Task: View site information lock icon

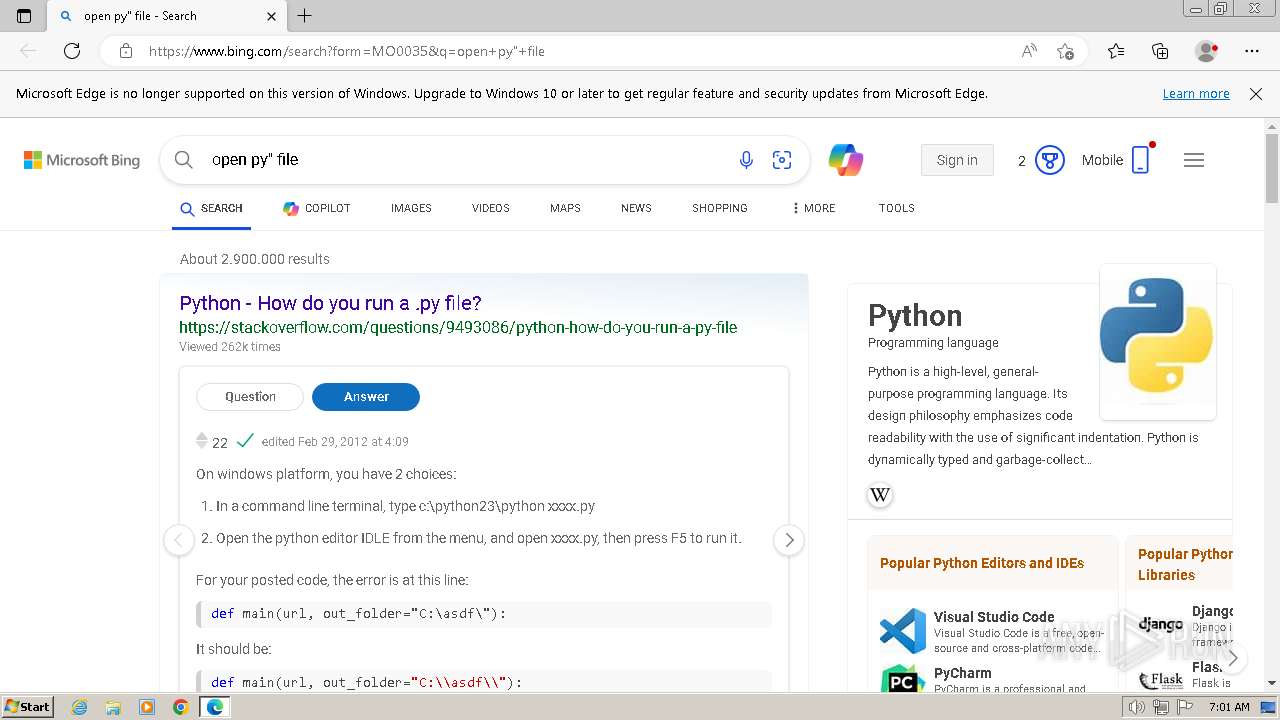Action: point(125,51)
